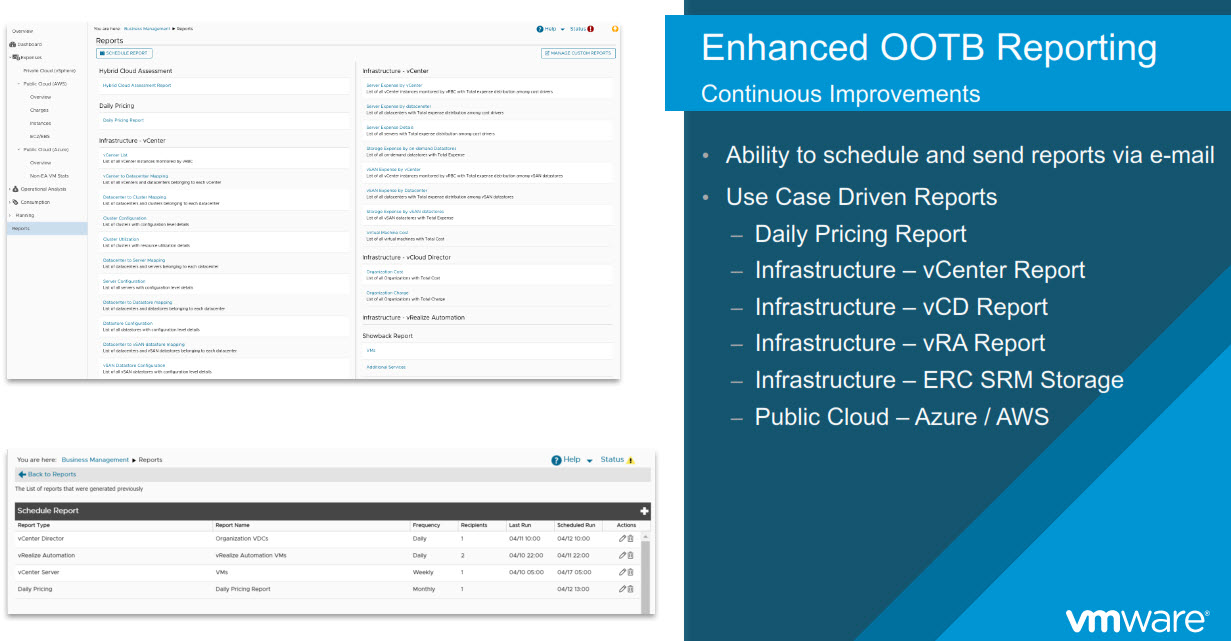Add a new schedule with the plus icon

[644, 511]
